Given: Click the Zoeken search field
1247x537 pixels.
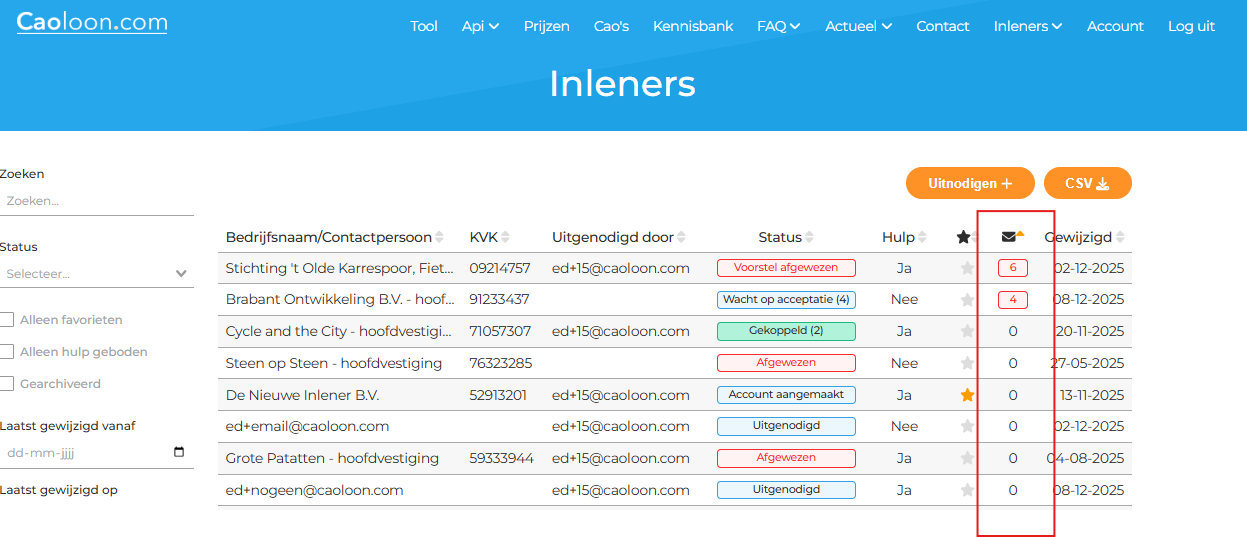Looking at the screenshot, I should tap(96, 201).
